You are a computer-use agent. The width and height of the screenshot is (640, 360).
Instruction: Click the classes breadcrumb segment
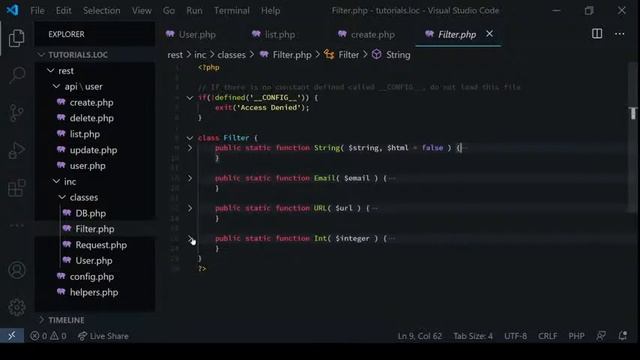click(231, 55)
